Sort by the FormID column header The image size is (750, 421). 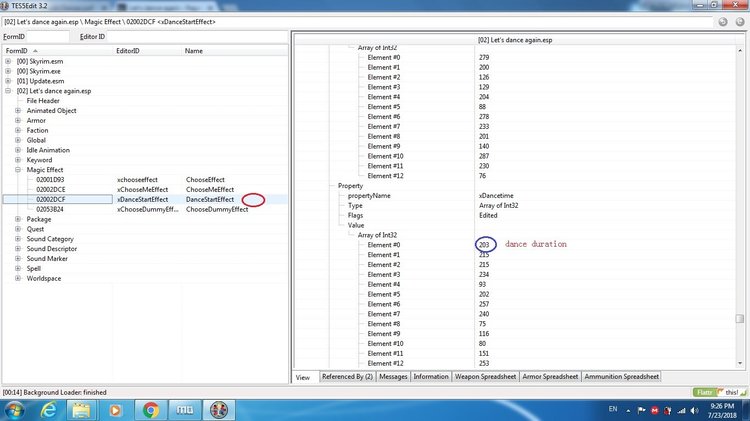click(x=57, y=51)
